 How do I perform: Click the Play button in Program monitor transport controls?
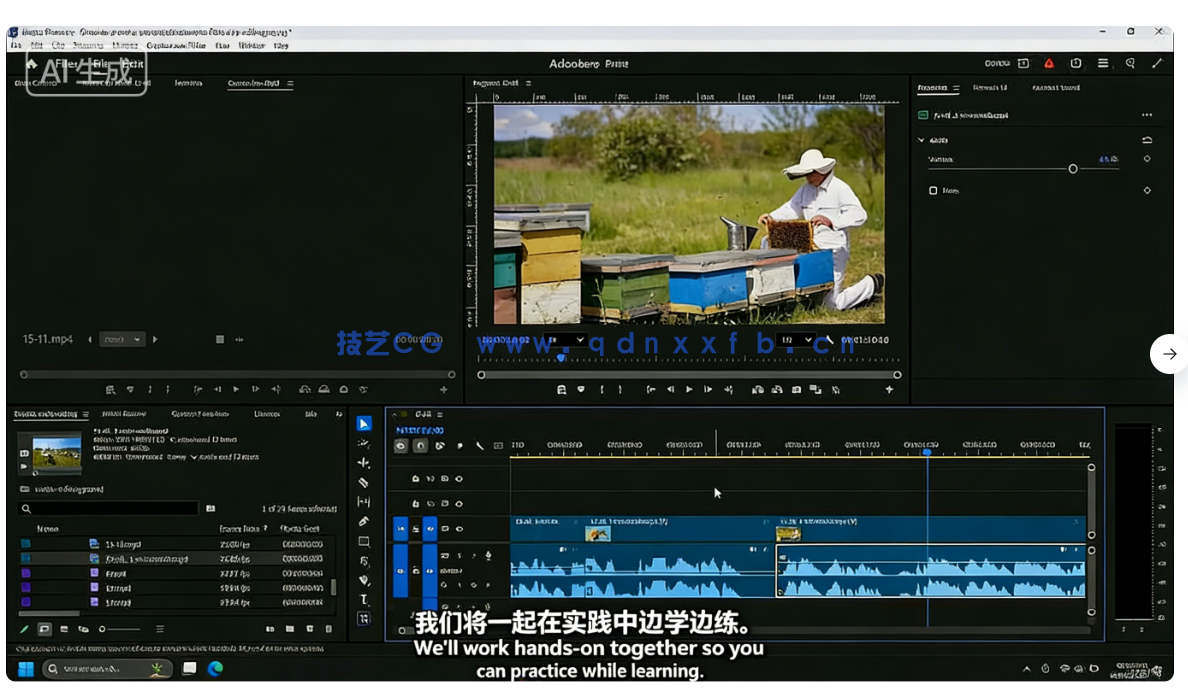coord(688,390)
